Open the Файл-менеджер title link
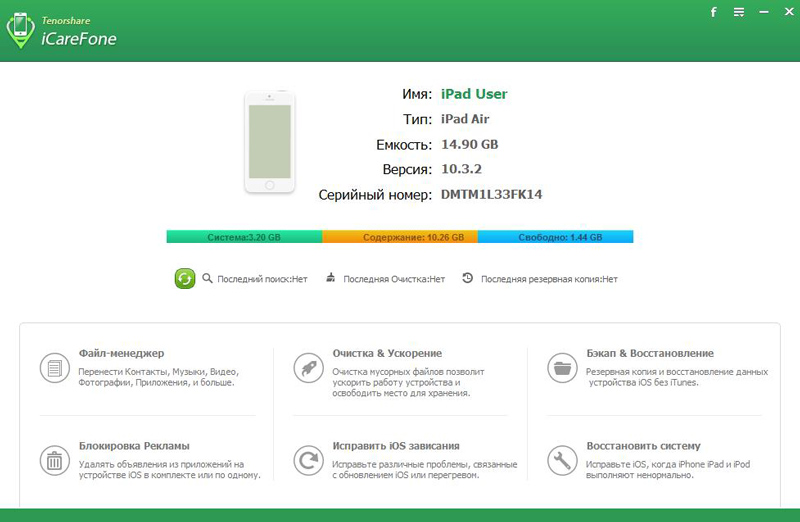Image resolution: width=800 pixels, height=522 pixels. (x=121, y=353)
